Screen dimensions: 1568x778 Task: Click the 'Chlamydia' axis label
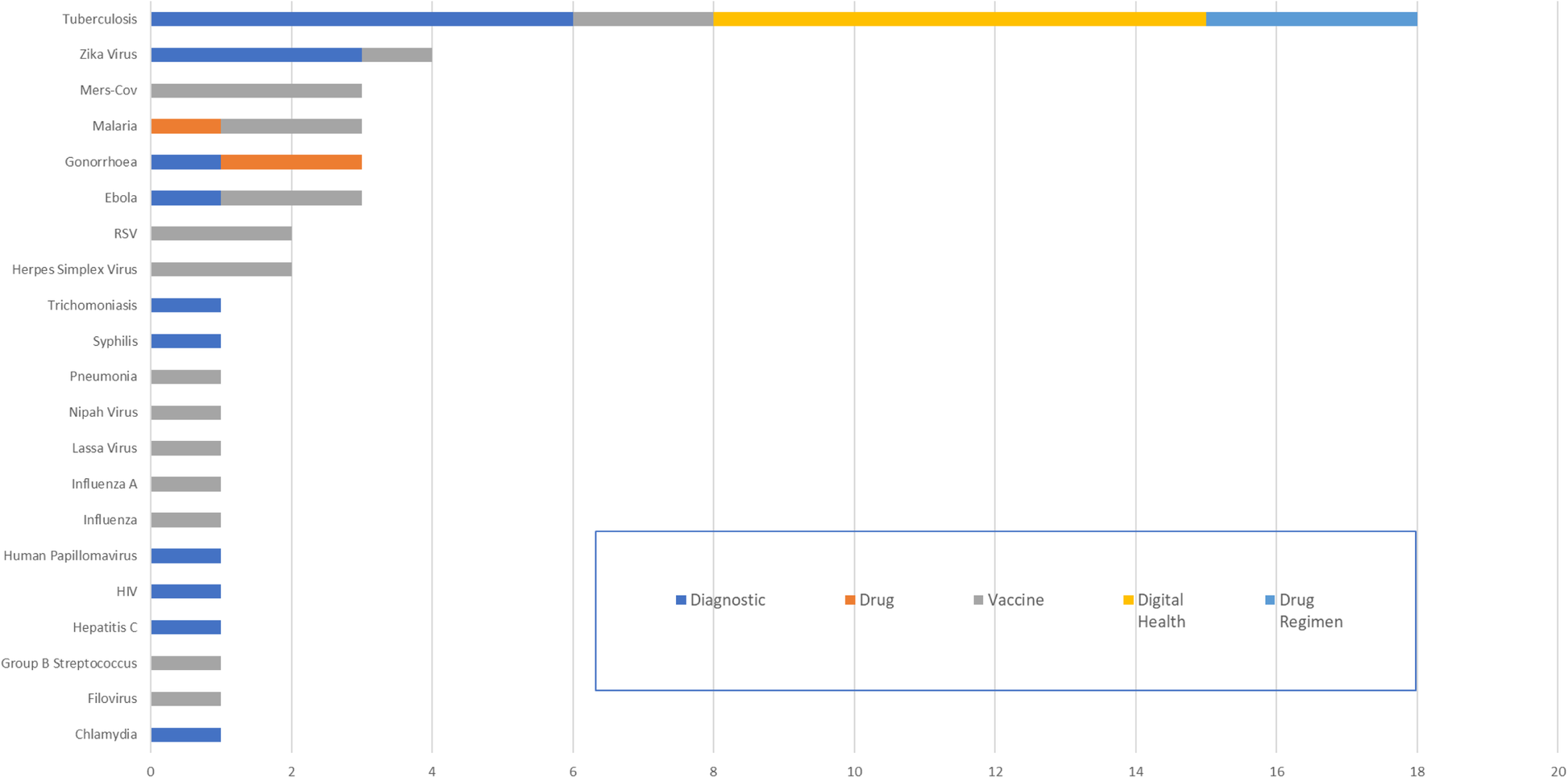(106, 734)
